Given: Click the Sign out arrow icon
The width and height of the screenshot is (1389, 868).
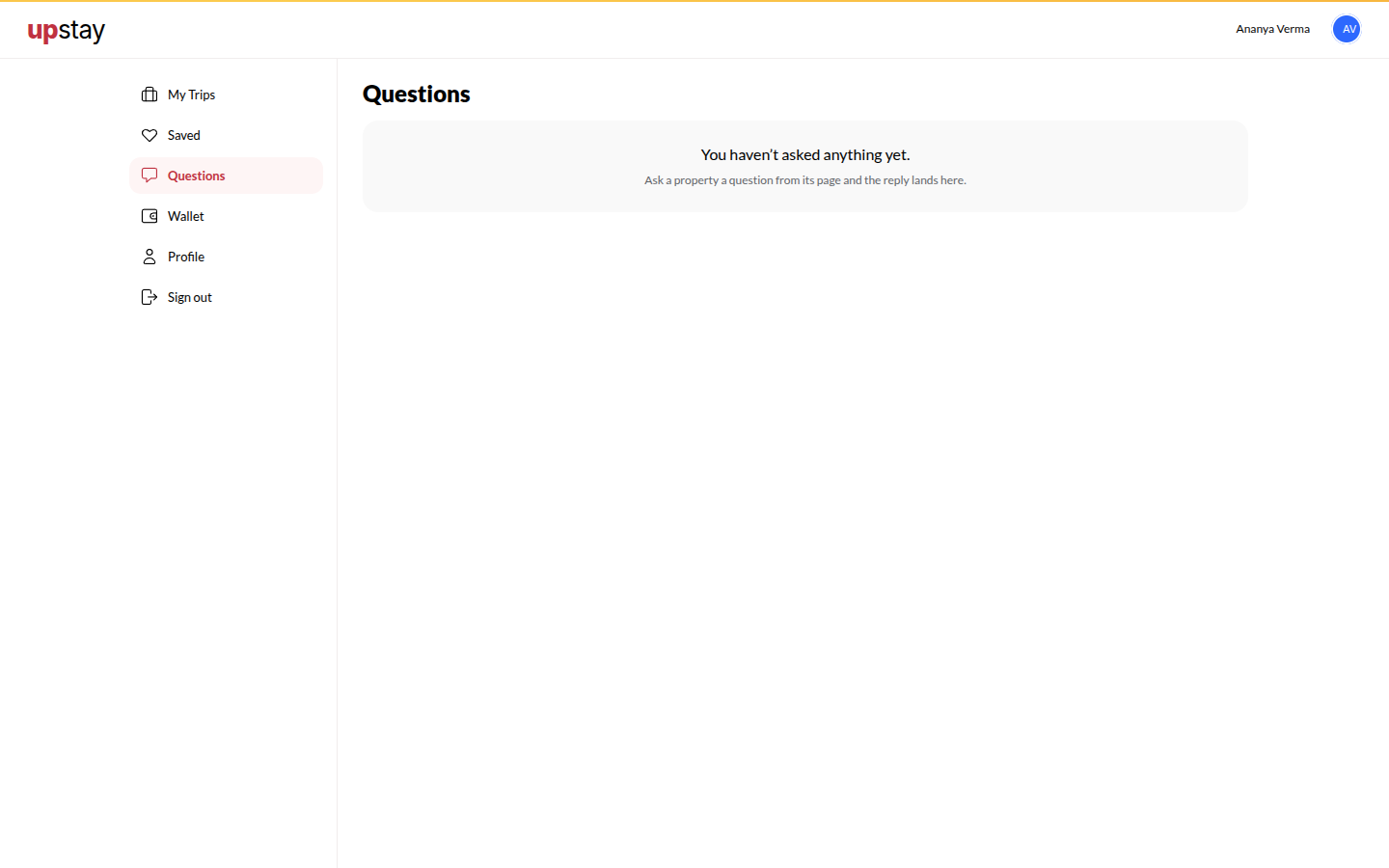Looking at the screenshot, I should point(150,297).
